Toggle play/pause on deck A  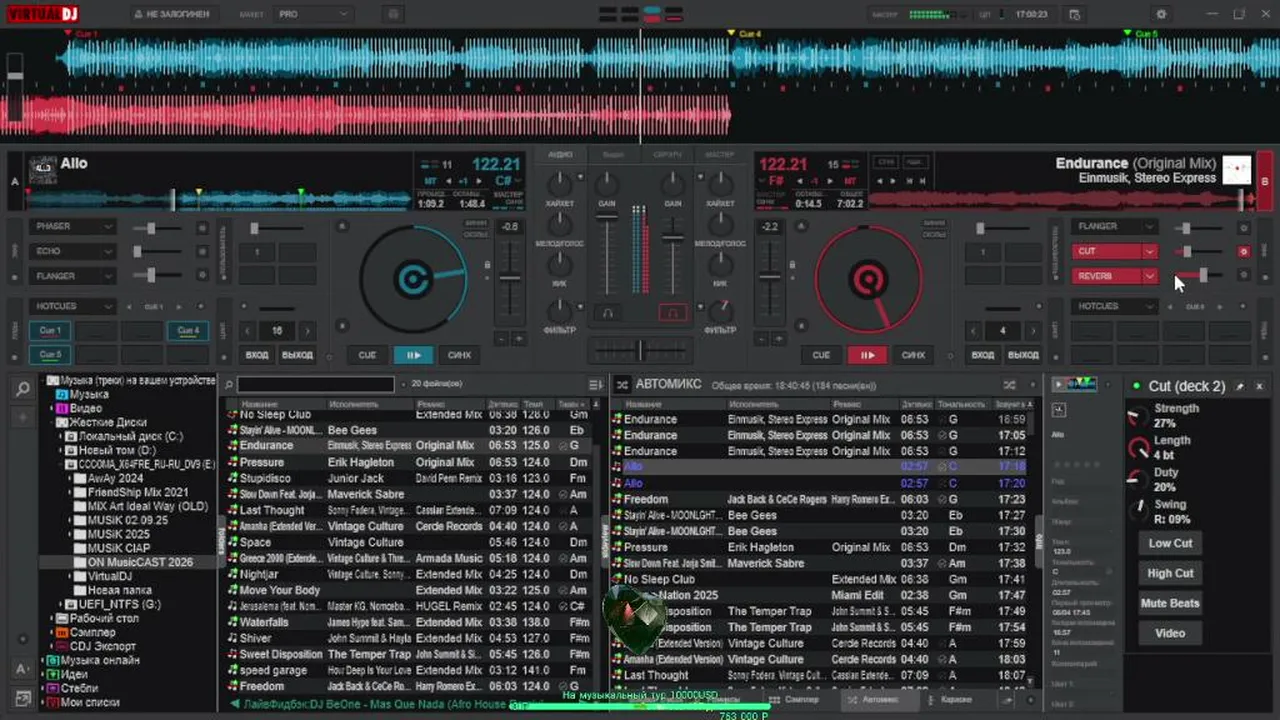[413, 355]
